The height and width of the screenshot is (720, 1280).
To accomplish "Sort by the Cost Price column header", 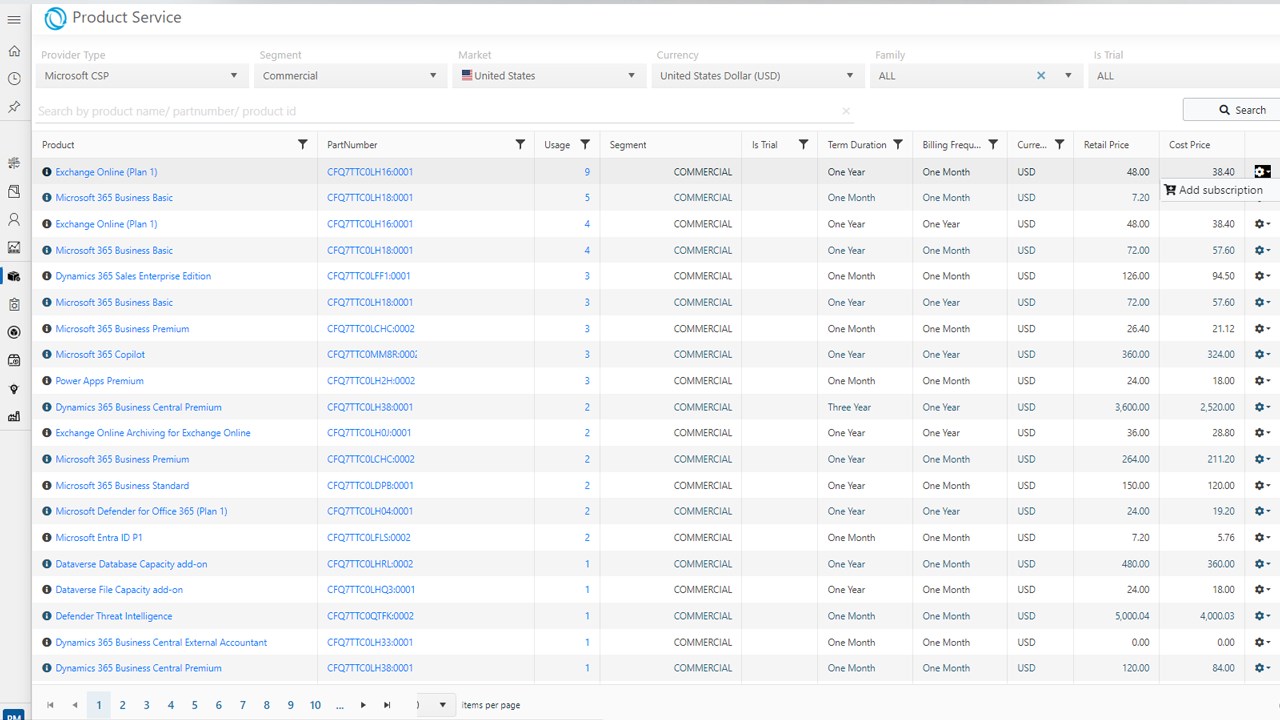I will pos(1189,145).
